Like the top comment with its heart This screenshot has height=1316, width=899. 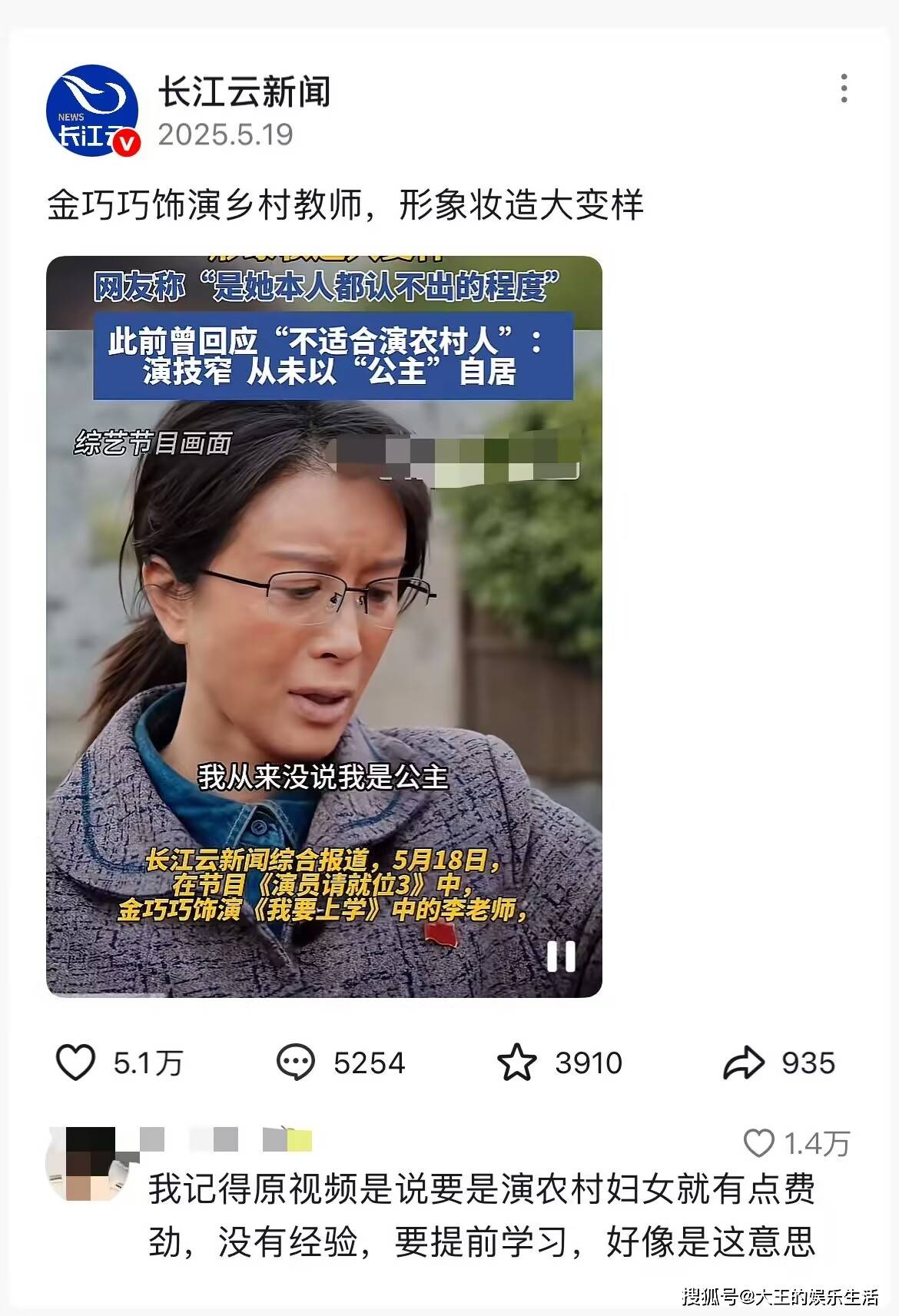coord(759,1143)
